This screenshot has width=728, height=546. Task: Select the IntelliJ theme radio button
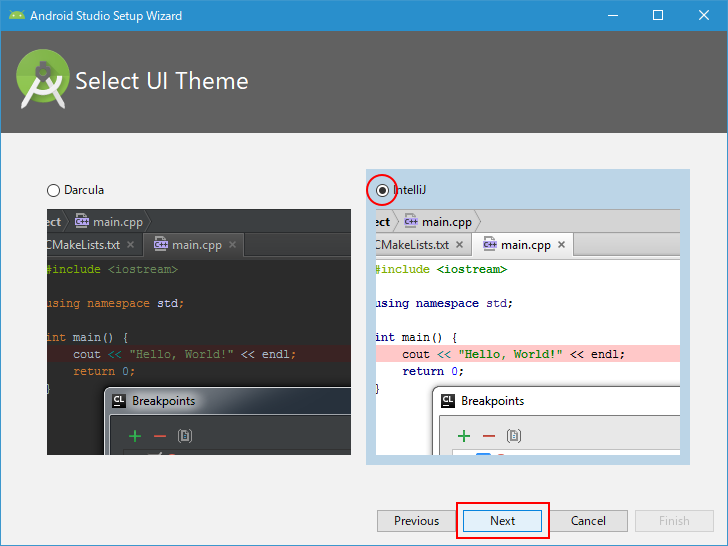tap(382, 189)
